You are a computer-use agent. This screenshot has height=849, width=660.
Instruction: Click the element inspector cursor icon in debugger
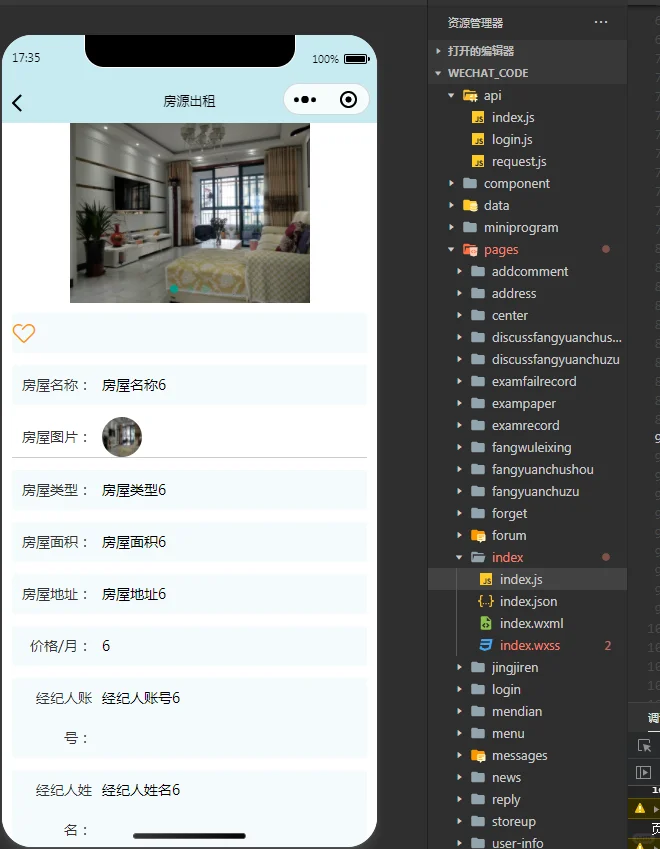[x=644, y=746]
